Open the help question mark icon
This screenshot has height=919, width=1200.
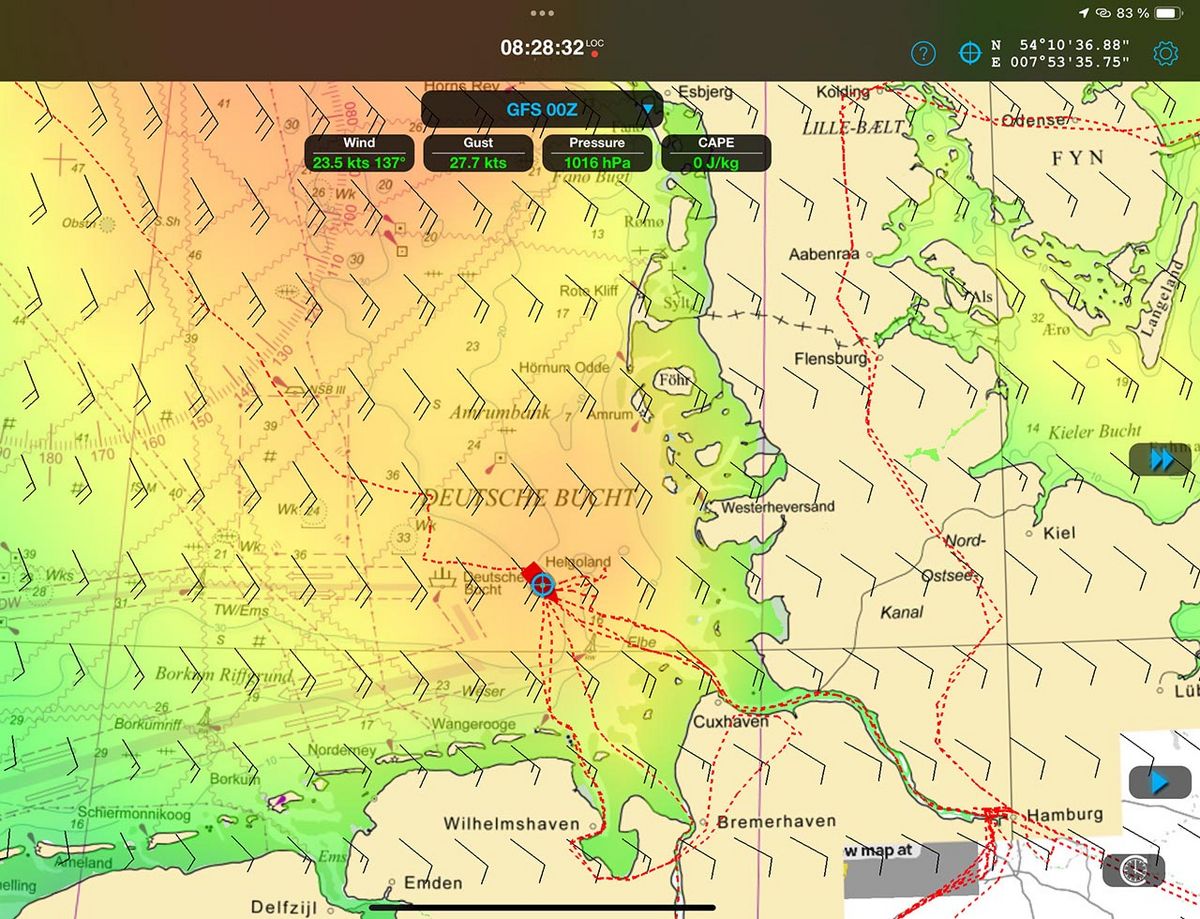923,53
